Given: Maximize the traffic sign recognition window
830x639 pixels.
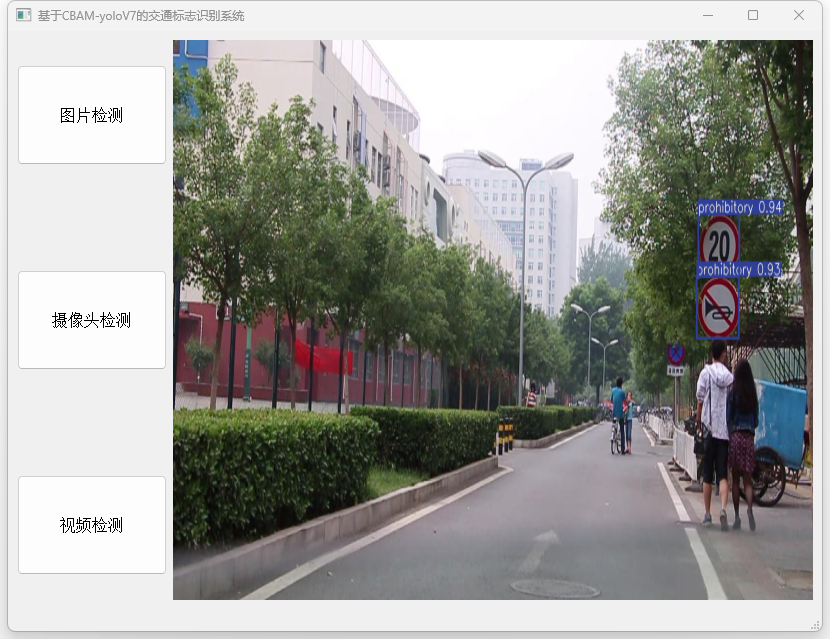Looking at the screenshot, I should tap(753, 15).
